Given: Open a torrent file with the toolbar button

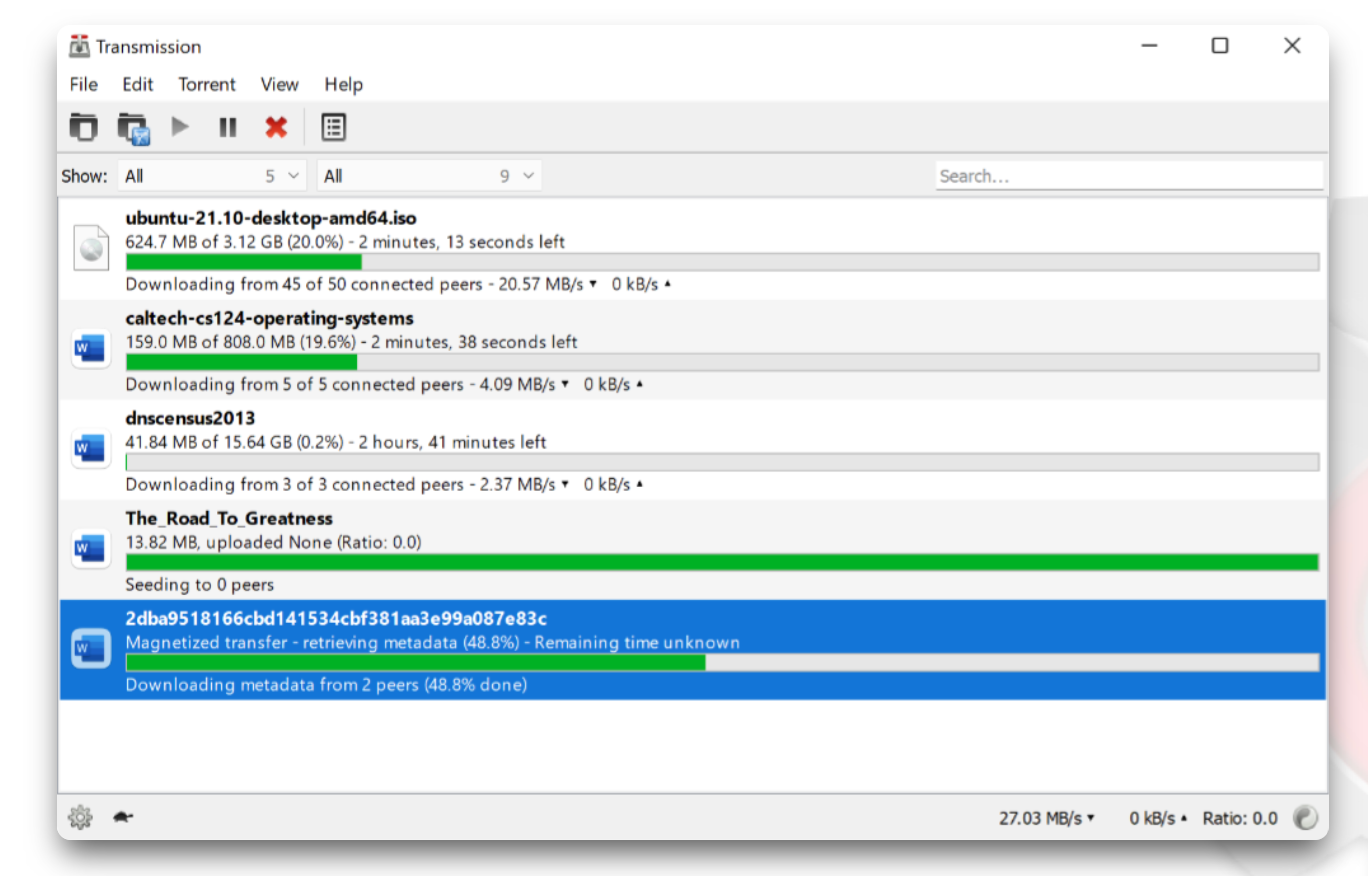Looking at the screenshot, I should [83, 127].
